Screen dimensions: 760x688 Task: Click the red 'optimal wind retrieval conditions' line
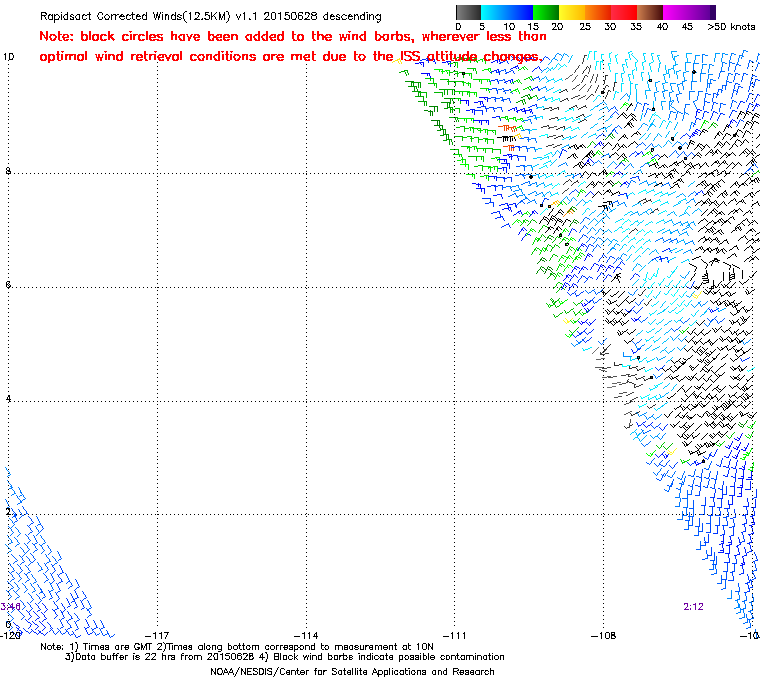tap(290, 56)
